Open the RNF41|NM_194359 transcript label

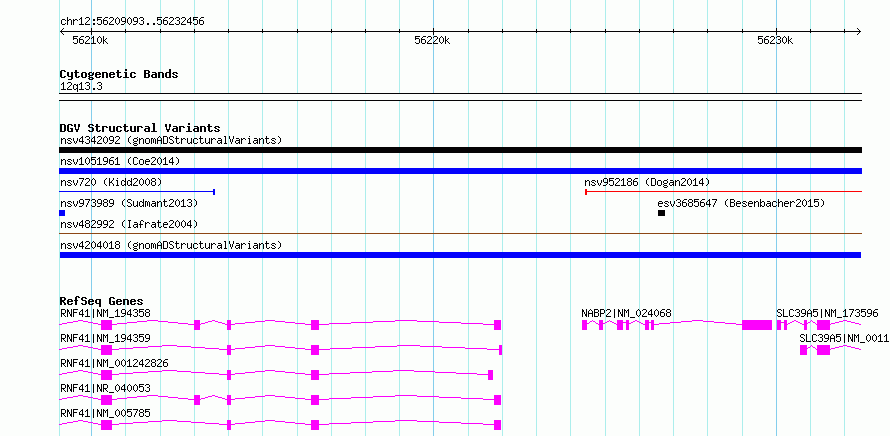(x=106, y=338)
